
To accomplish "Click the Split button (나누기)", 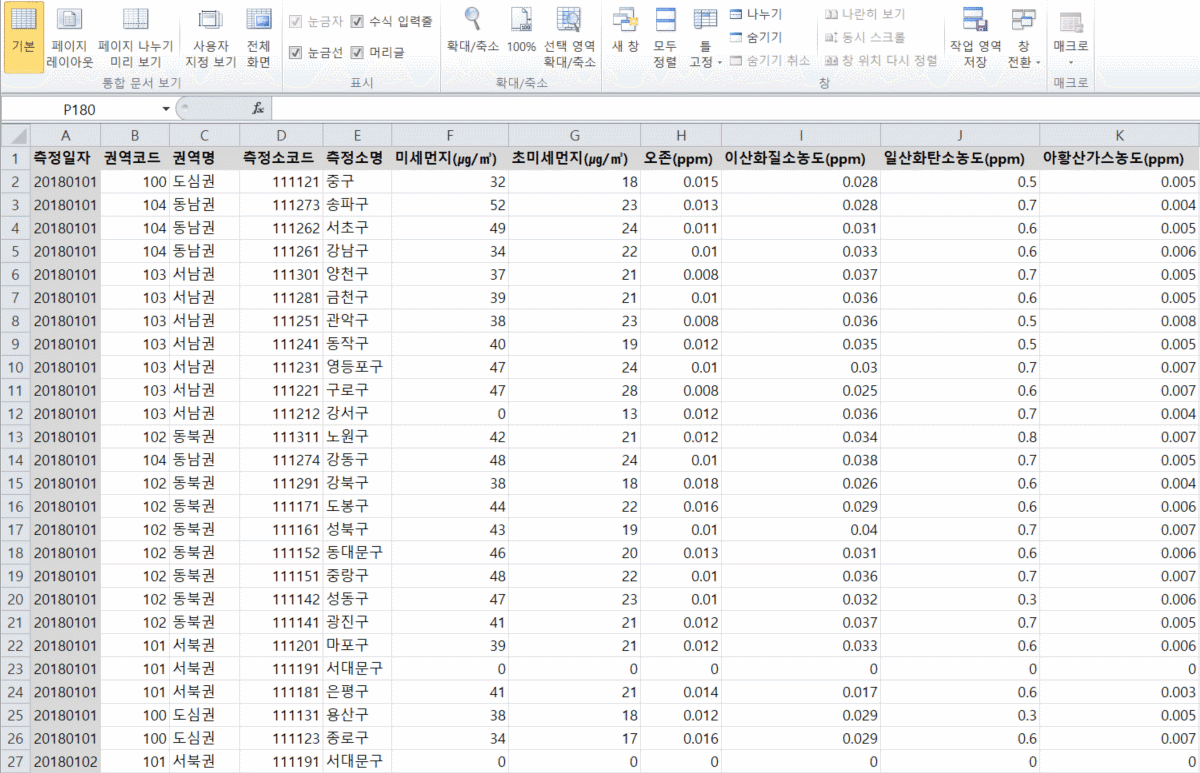I will 756,14.
